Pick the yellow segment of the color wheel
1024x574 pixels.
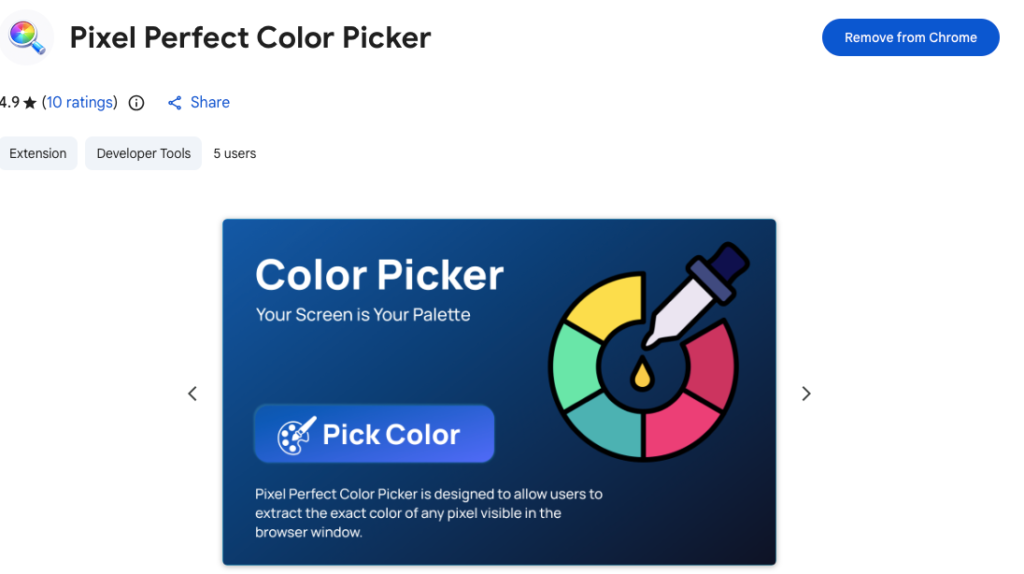pos(602,307)
